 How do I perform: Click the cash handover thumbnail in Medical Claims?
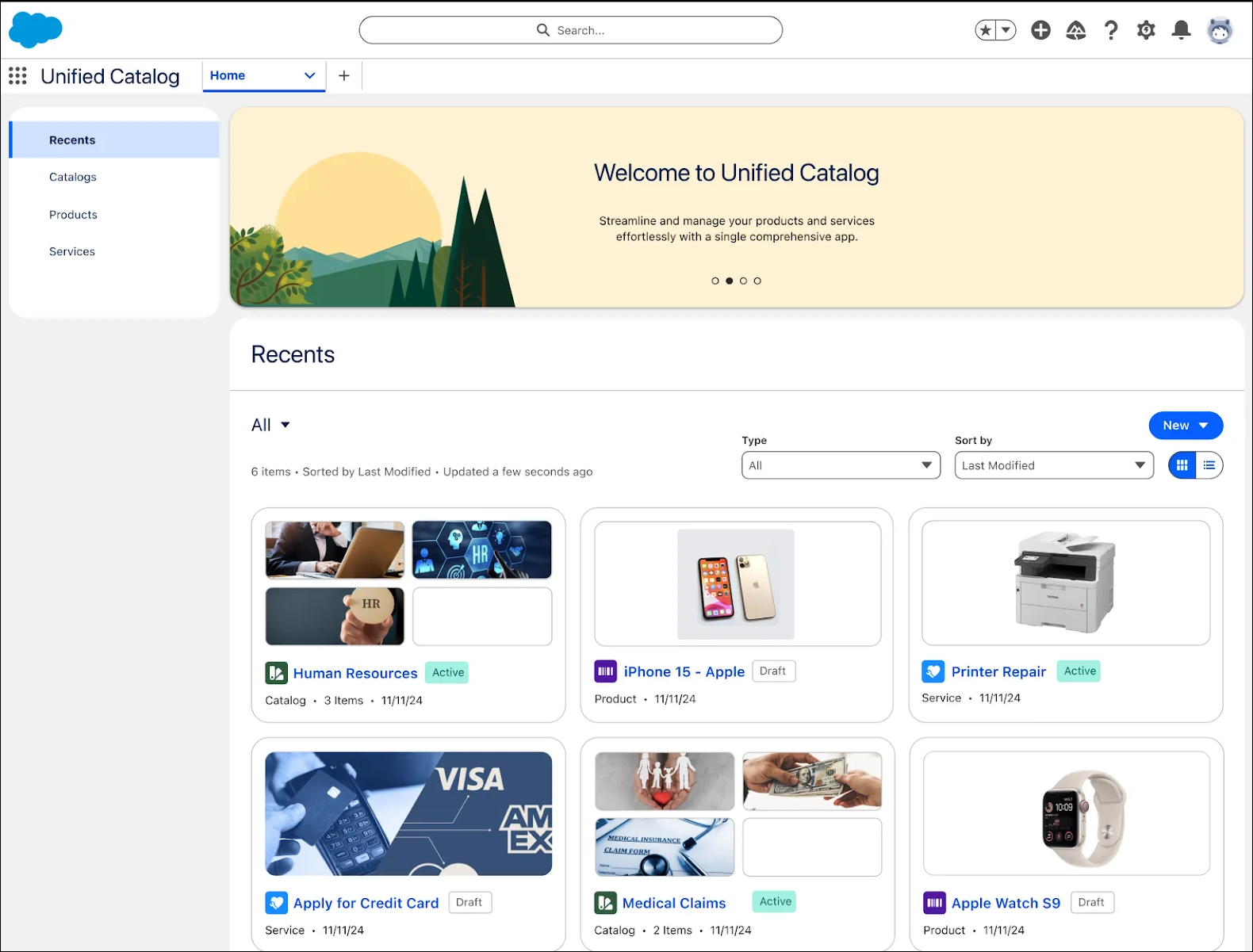pos(812,782)
